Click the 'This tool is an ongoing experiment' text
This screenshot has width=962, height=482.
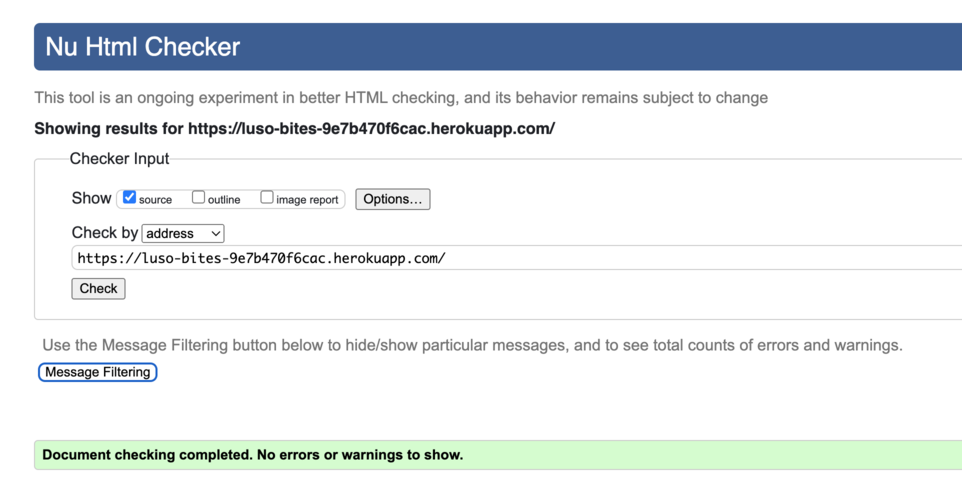click(x=401, y=98)
